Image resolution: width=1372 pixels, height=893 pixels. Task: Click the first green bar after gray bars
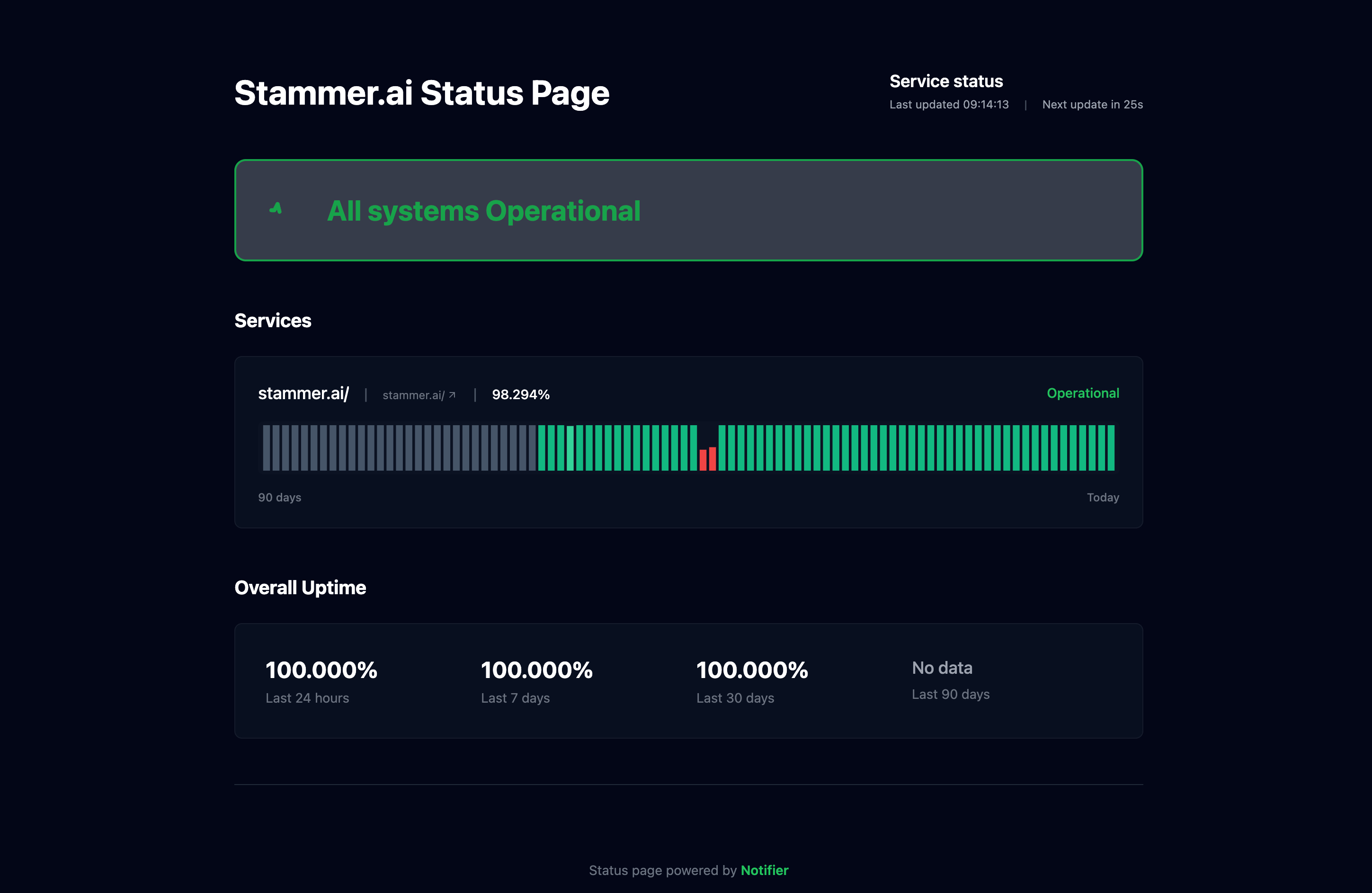pyautogui.click(x=541, y=448)
